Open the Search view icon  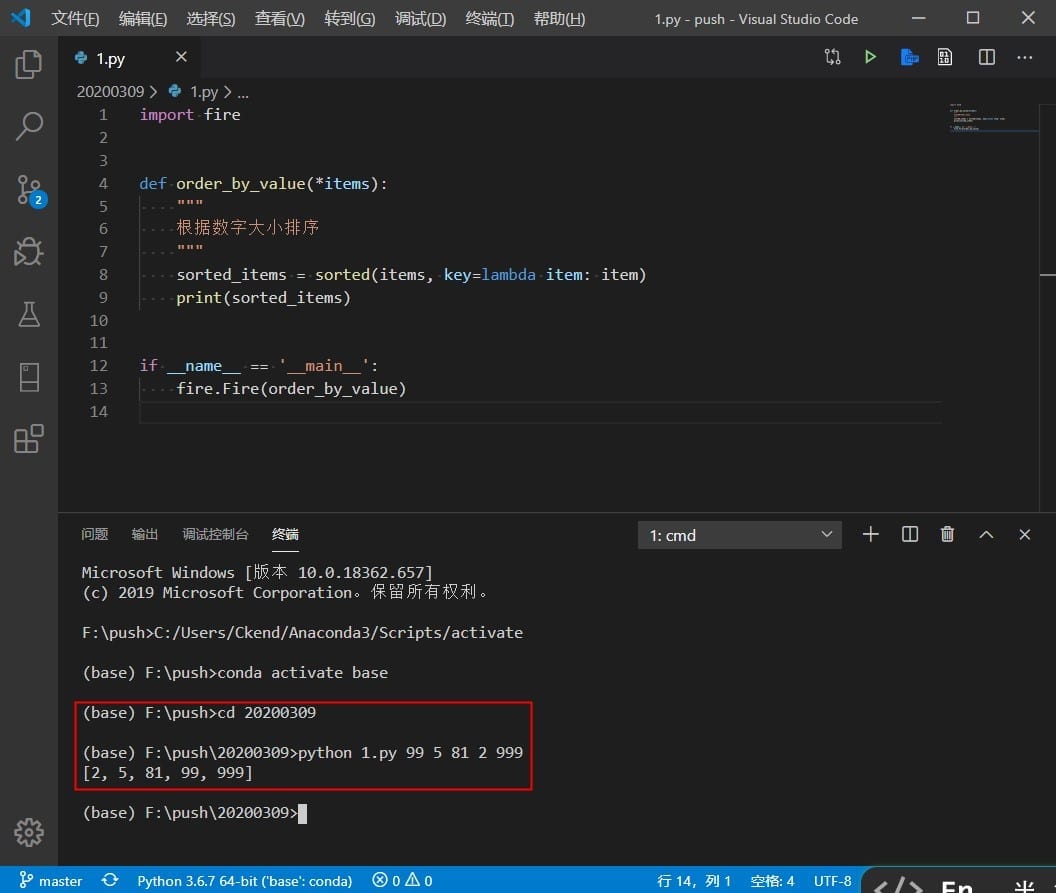pos(28,127)
